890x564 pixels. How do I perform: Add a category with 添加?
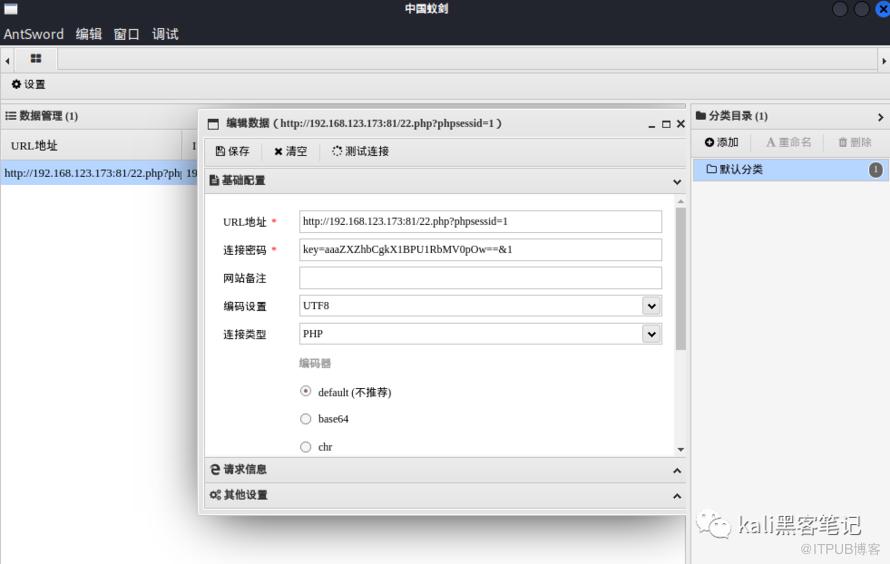(x=721, y=142)
